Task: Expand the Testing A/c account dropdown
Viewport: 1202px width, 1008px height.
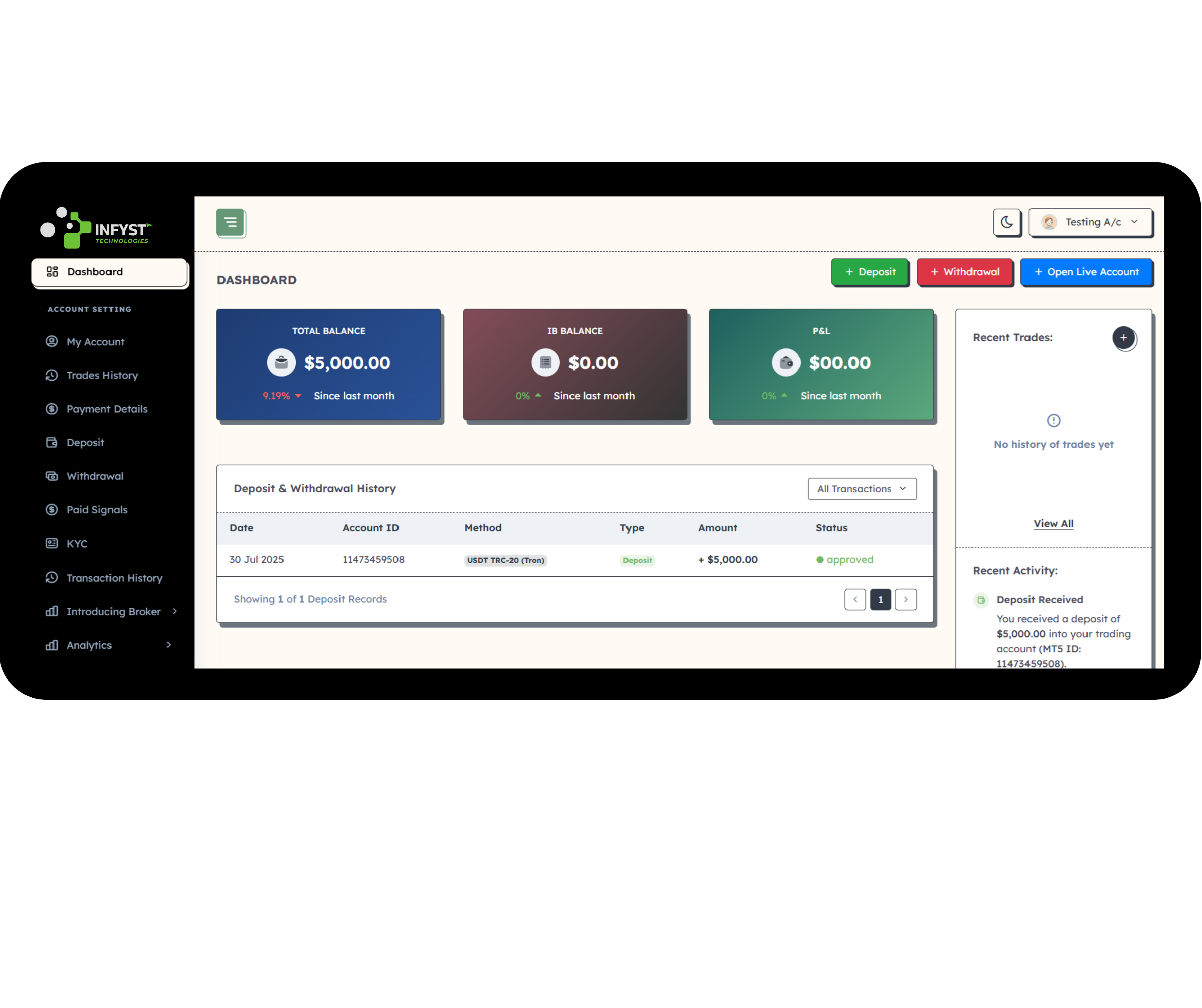Action: (x=1090, y=222)
